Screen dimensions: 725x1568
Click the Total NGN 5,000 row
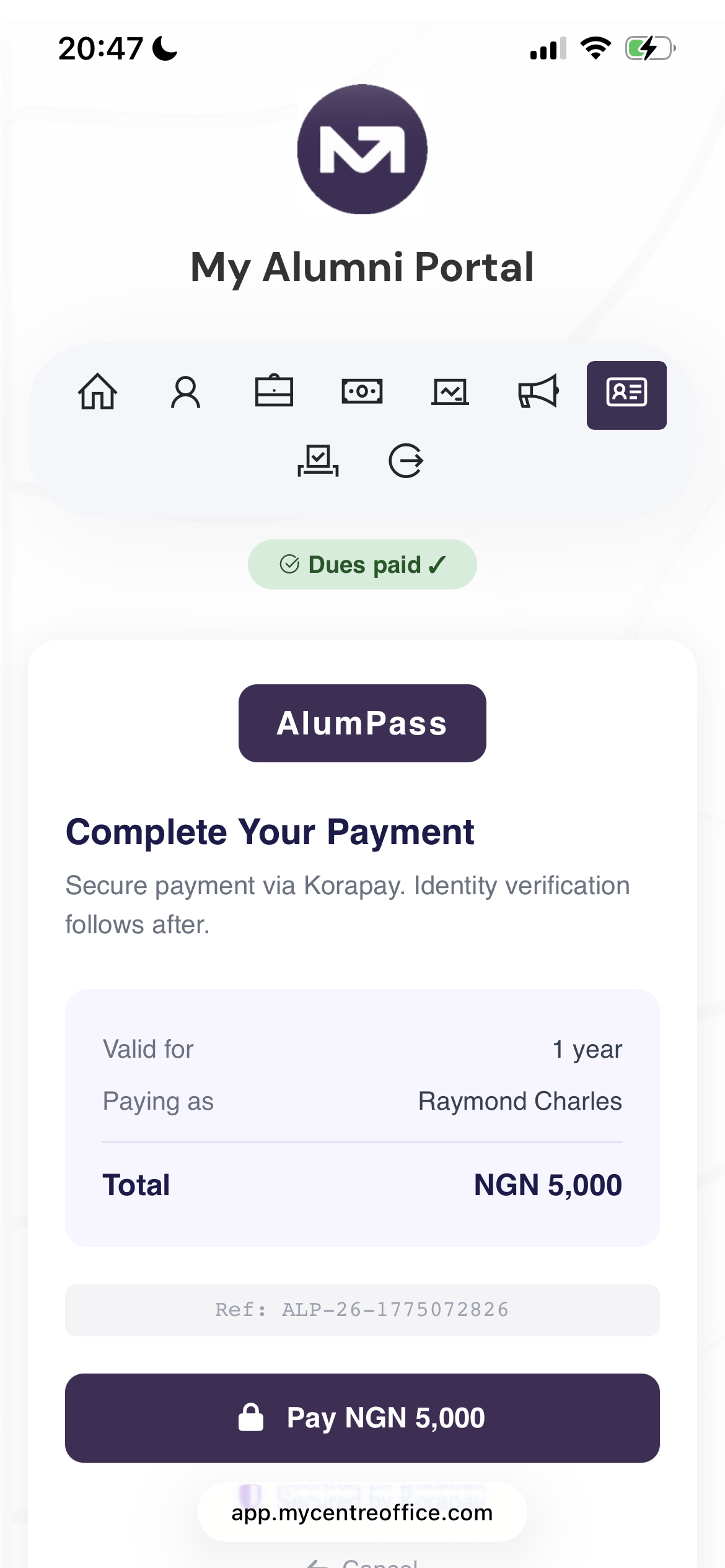[x=362, y=1185]
